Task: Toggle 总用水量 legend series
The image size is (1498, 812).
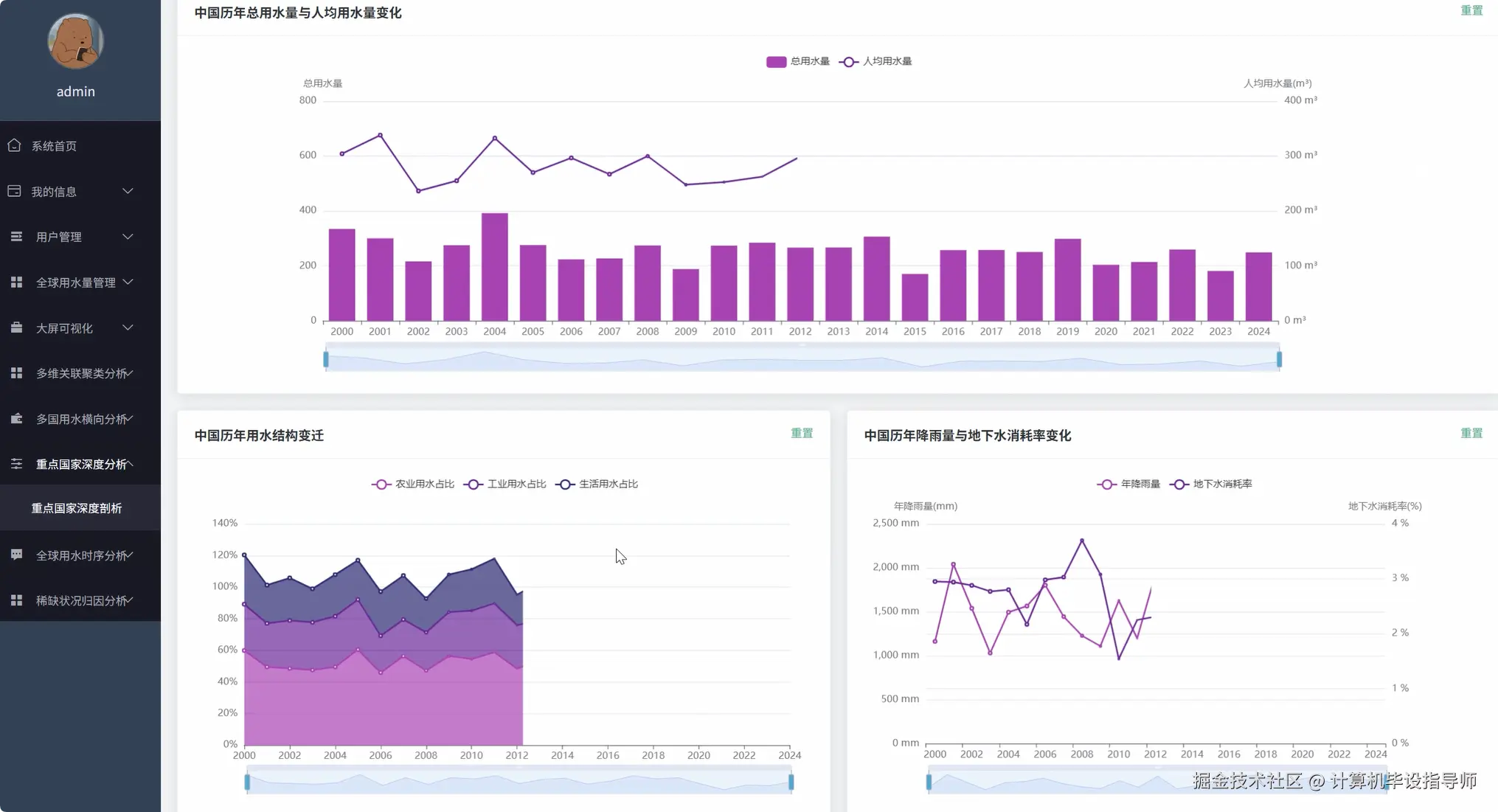Action: (x=798, y=61)
